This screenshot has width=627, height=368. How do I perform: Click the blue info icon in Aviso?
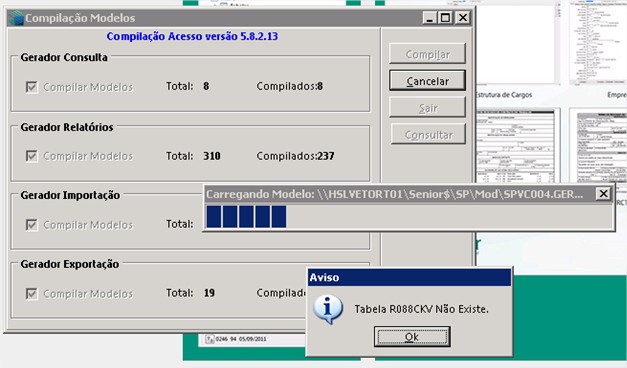coord(328,309)
